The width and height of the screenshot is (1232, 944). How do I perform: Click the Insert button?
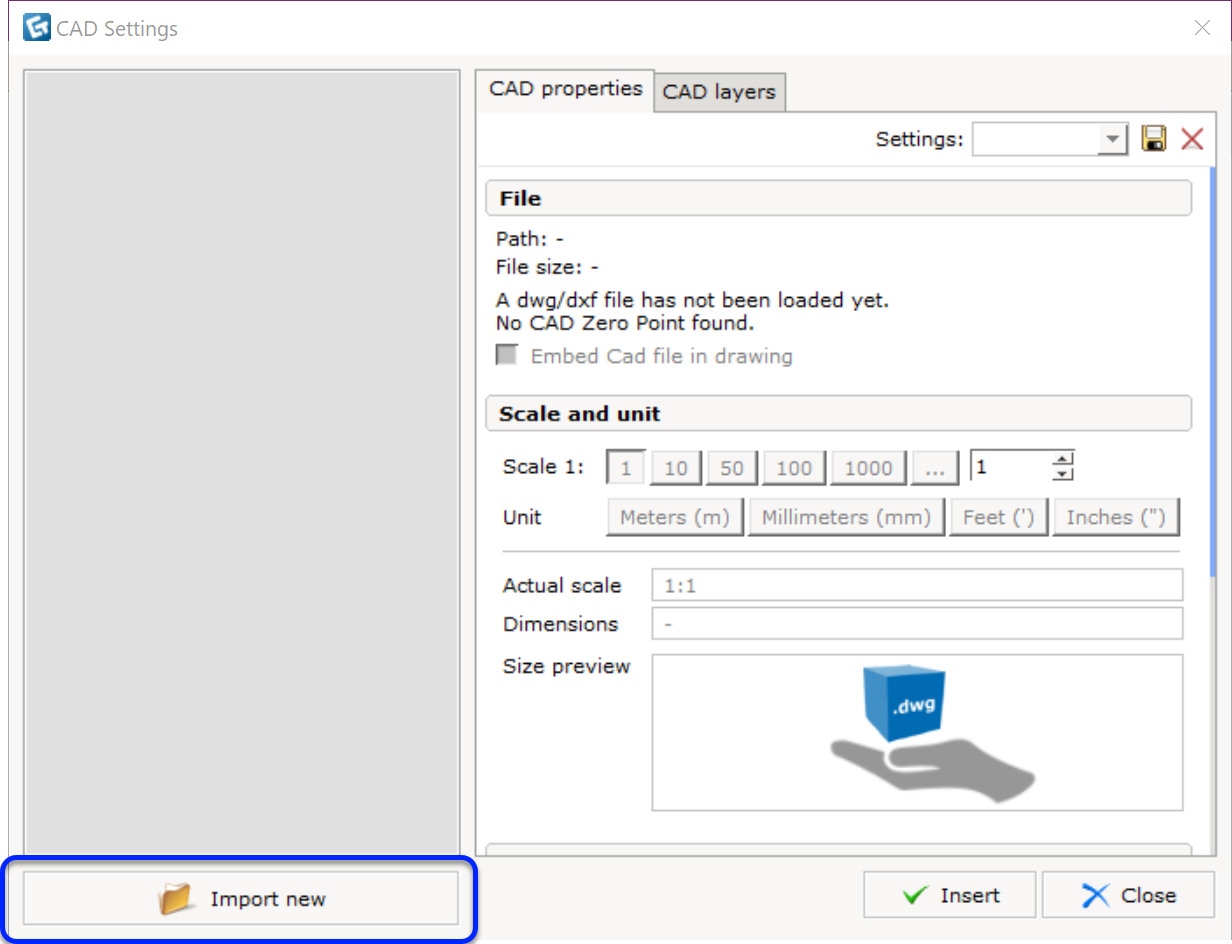point(949,895)
